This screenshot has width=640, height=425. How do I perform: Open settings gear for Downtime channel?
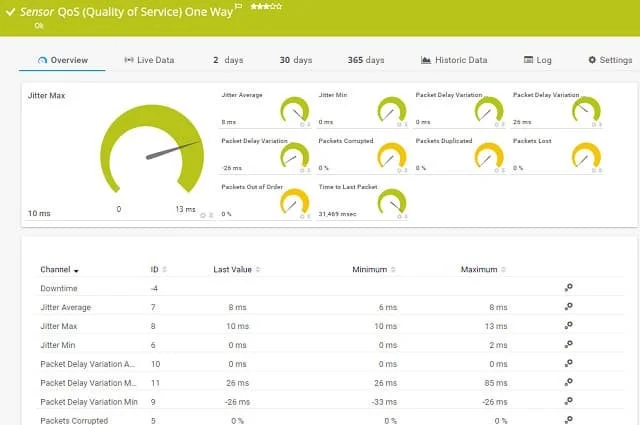568,288
